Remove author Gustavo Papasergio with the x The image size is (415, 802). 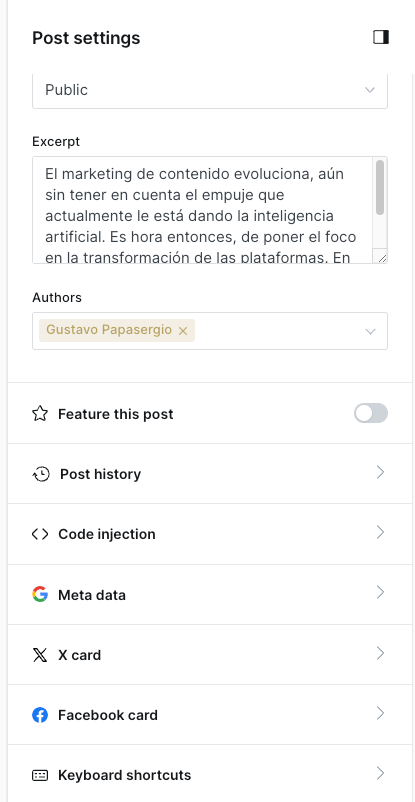point(183,331)
